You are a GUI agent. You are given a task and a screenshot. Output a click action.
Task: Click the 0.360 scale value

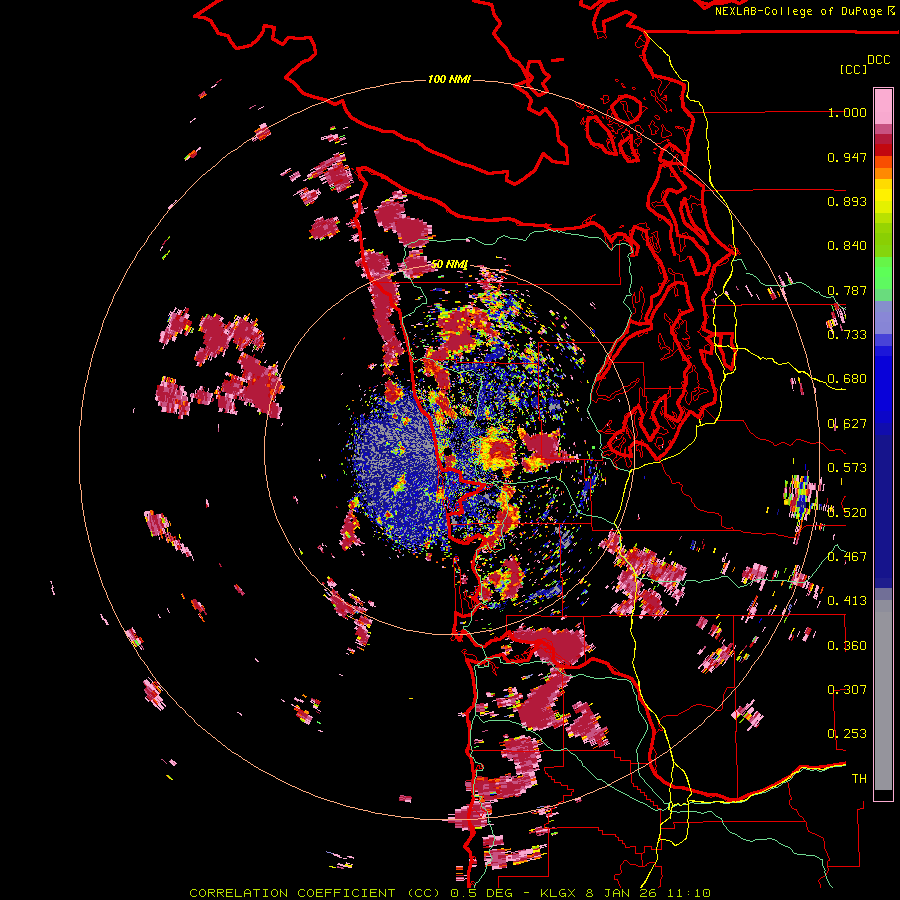(847, 646)
